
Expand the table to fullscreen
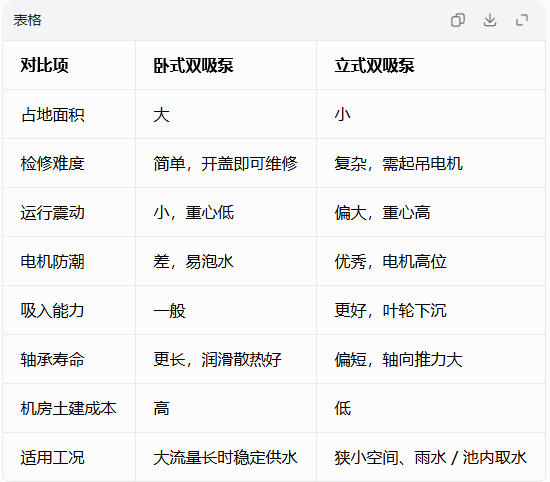coord(522,20)
